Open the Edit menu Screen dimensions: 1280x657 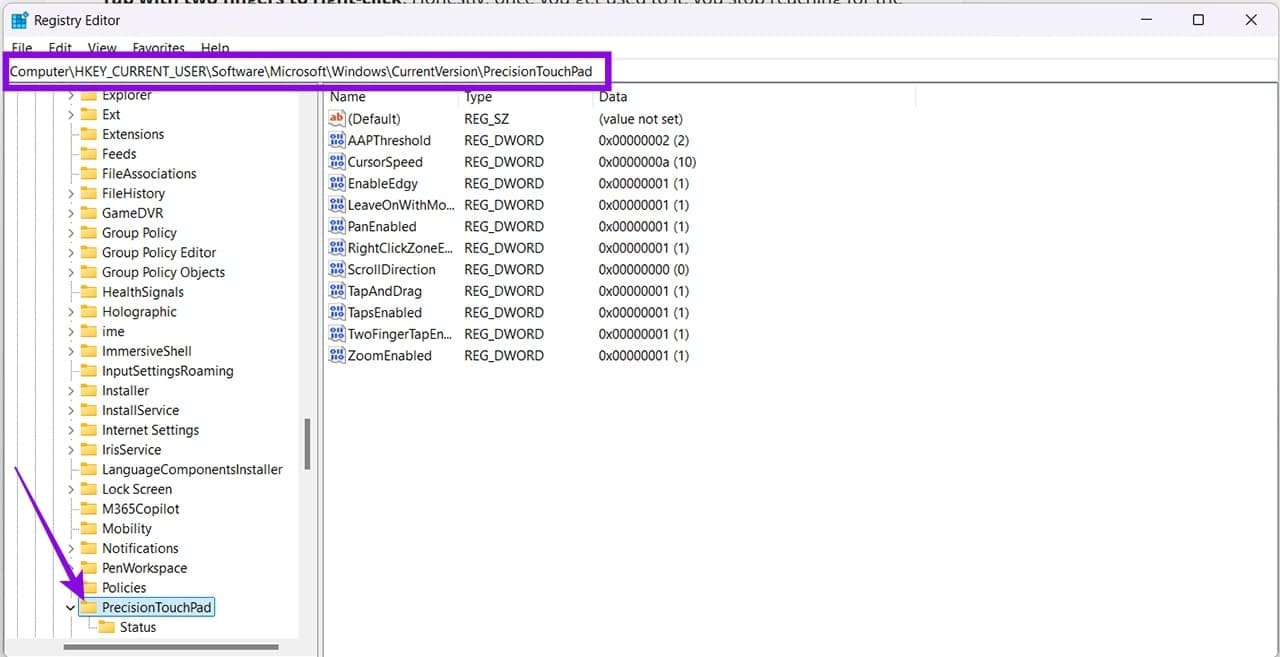[60, 48]
